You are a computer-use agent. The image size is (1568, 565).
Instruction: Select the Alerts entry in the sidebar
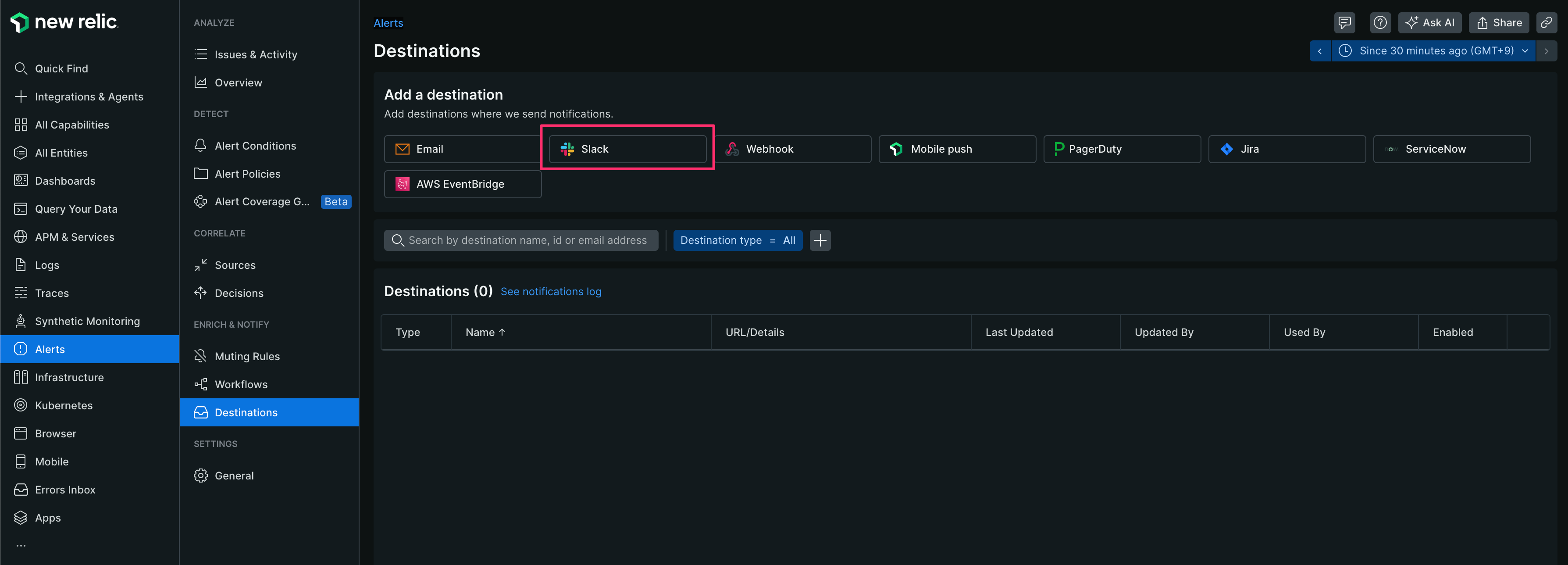[50, 349]
